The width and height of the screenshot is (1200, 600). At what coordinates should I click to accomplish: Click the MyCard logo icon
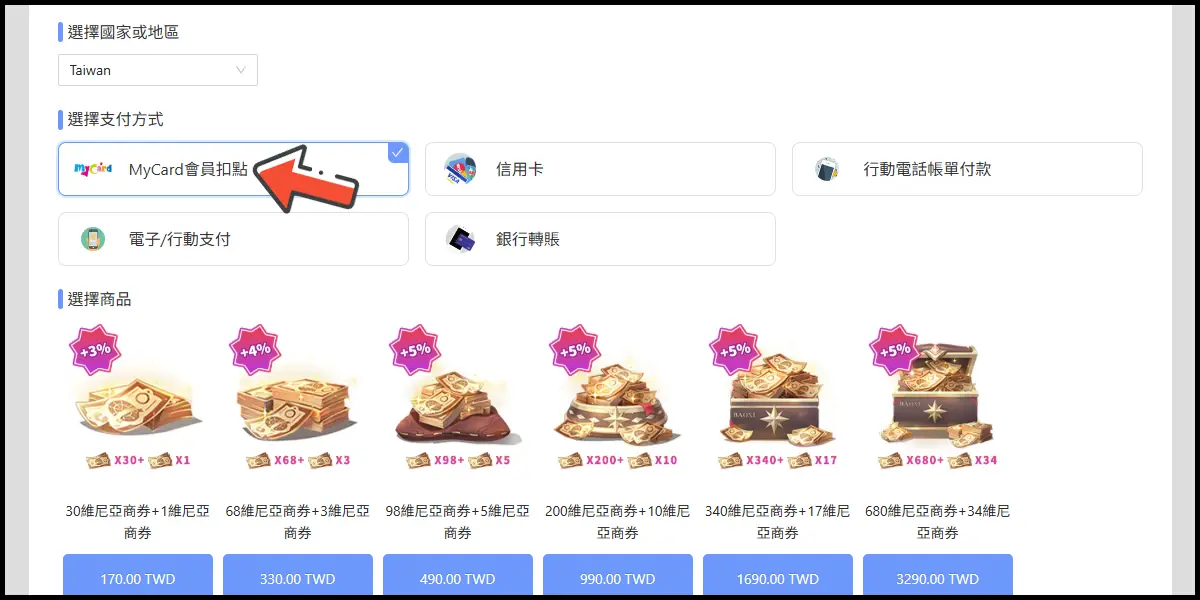pos(93,169)
